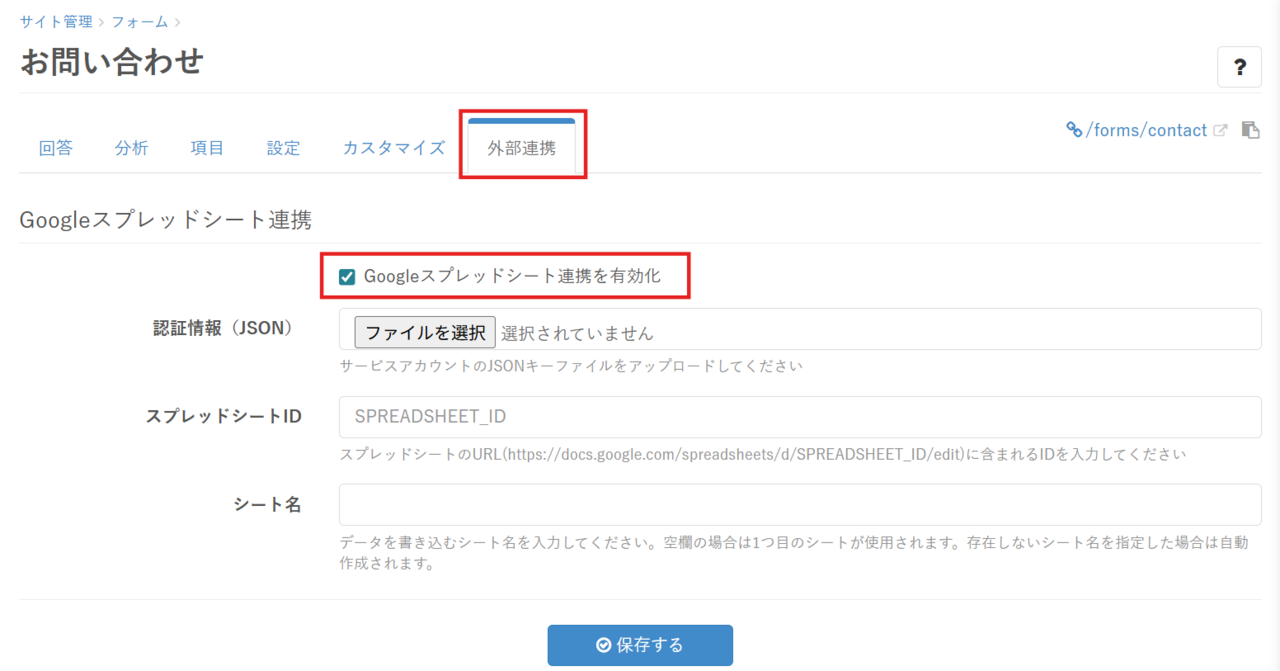Open the 分析 tab
The height and width of the screenshot is (671, 1280).
131,148
